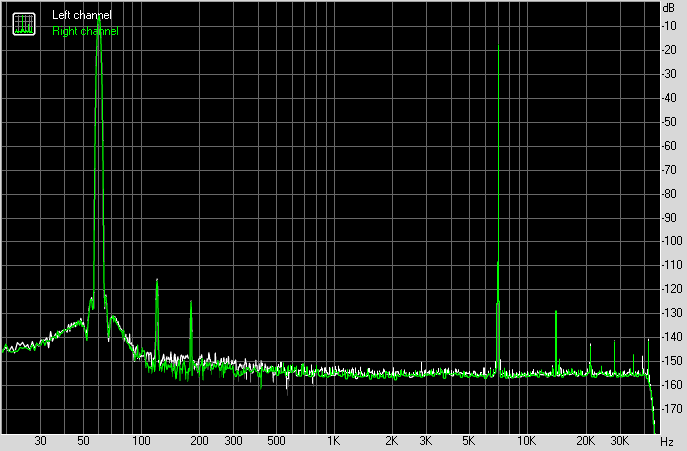Click the -110 dB axis label
687x451 pixels.
pos(672,265)
